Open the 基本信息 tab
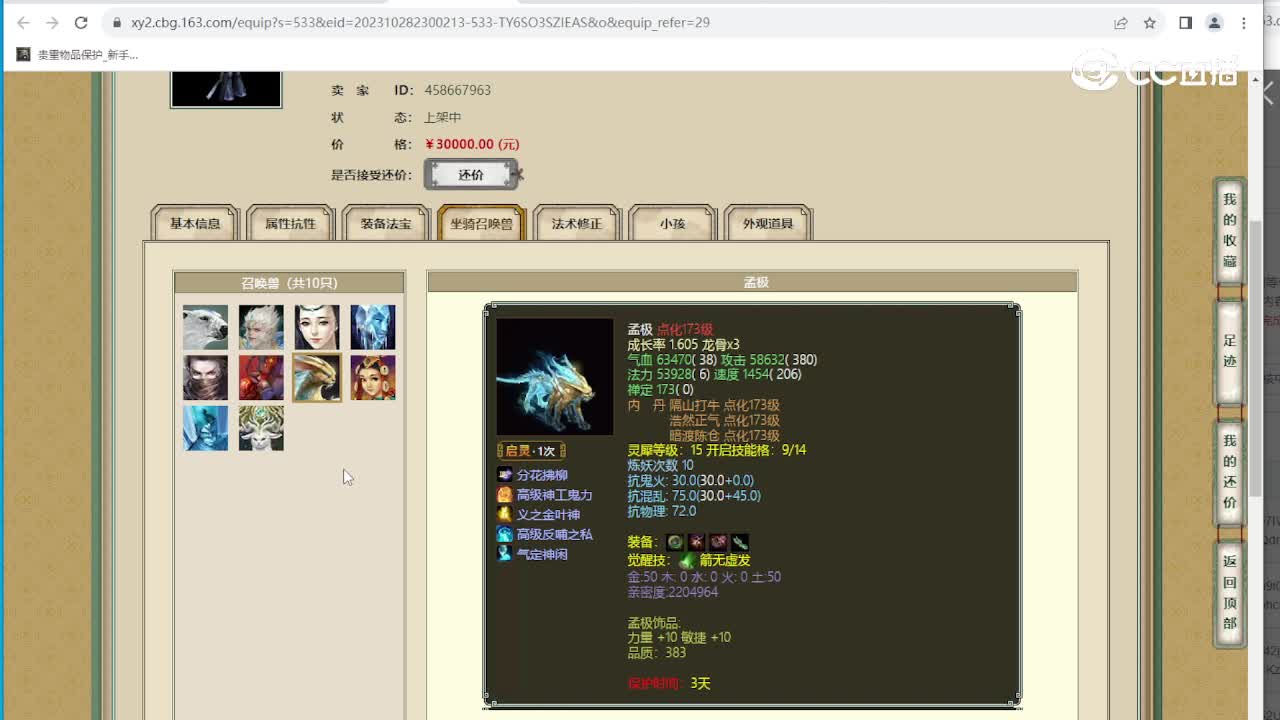Viewport: 1280px width, 720px height. 195,223
